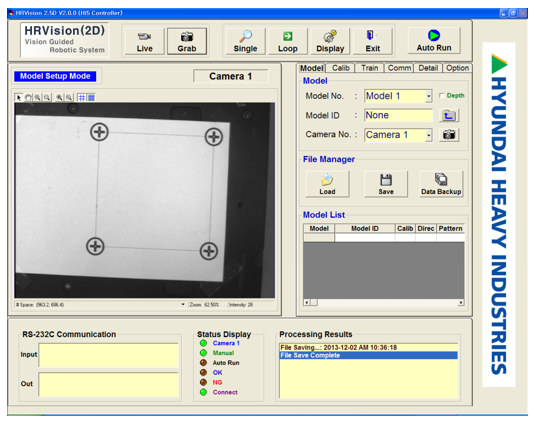The image size is (535, 422).
Task: Select the Calib column header
Action: click(x=405, y=228)
